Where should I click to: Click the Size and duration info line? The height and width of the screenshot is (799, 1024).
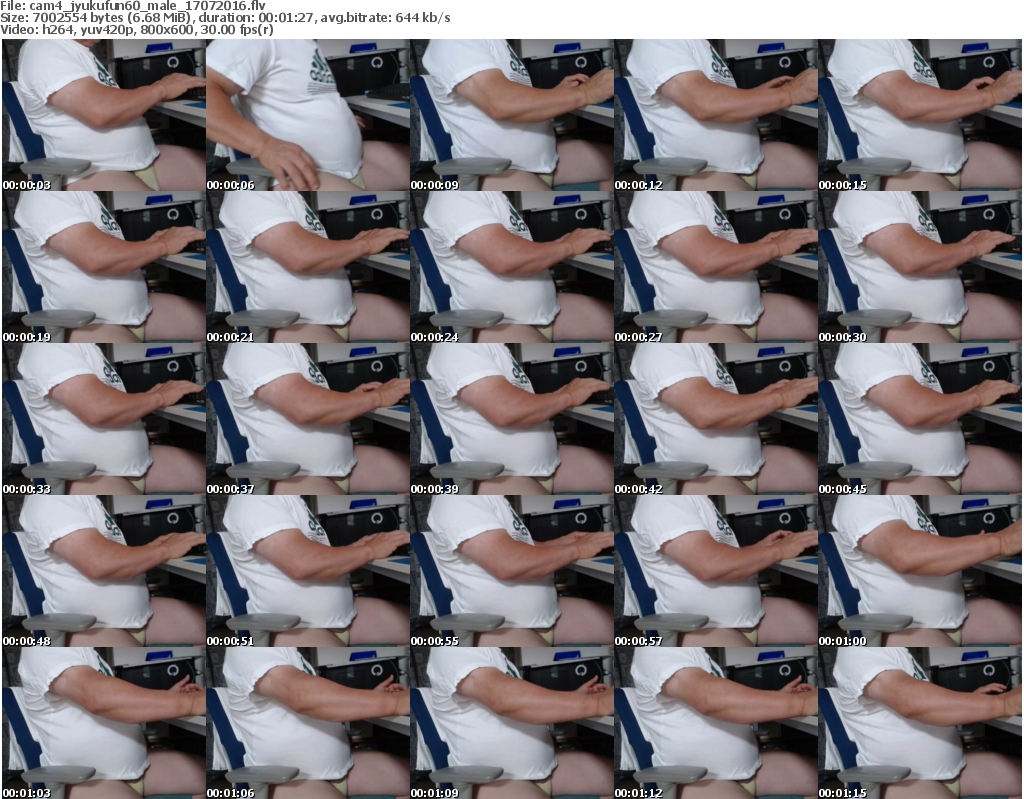click(x=225, y=18)
